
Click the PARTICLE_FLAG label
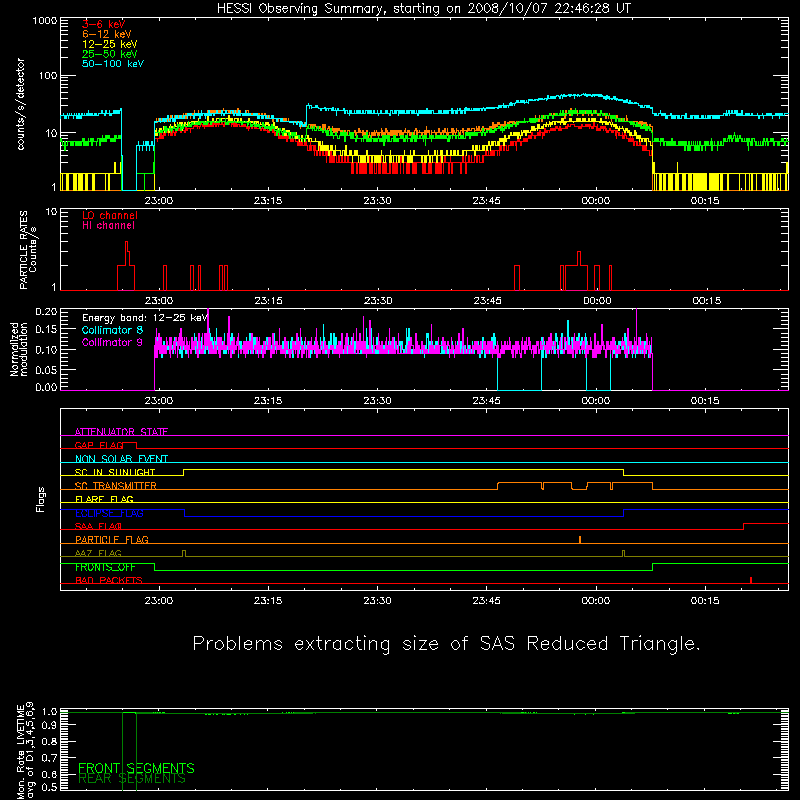point(112,539)
